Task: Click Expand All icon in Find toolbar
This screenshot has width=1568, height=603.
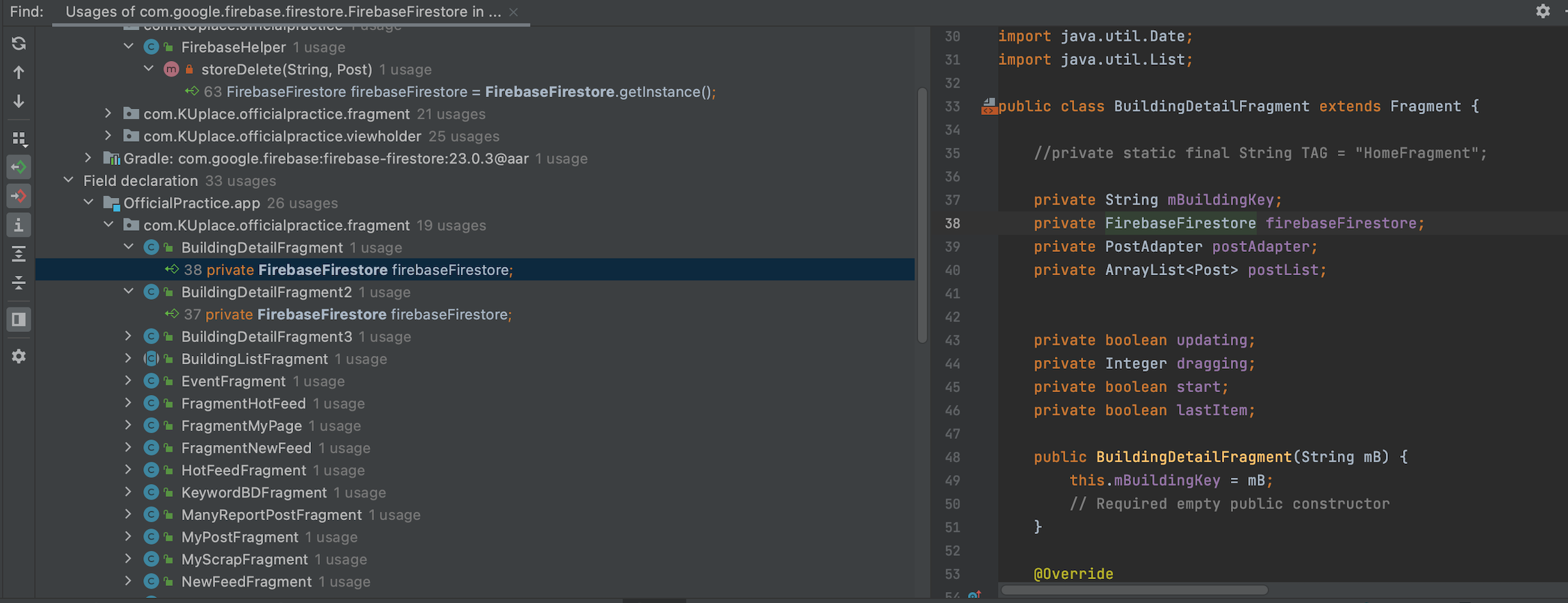Action: (19, 254)
